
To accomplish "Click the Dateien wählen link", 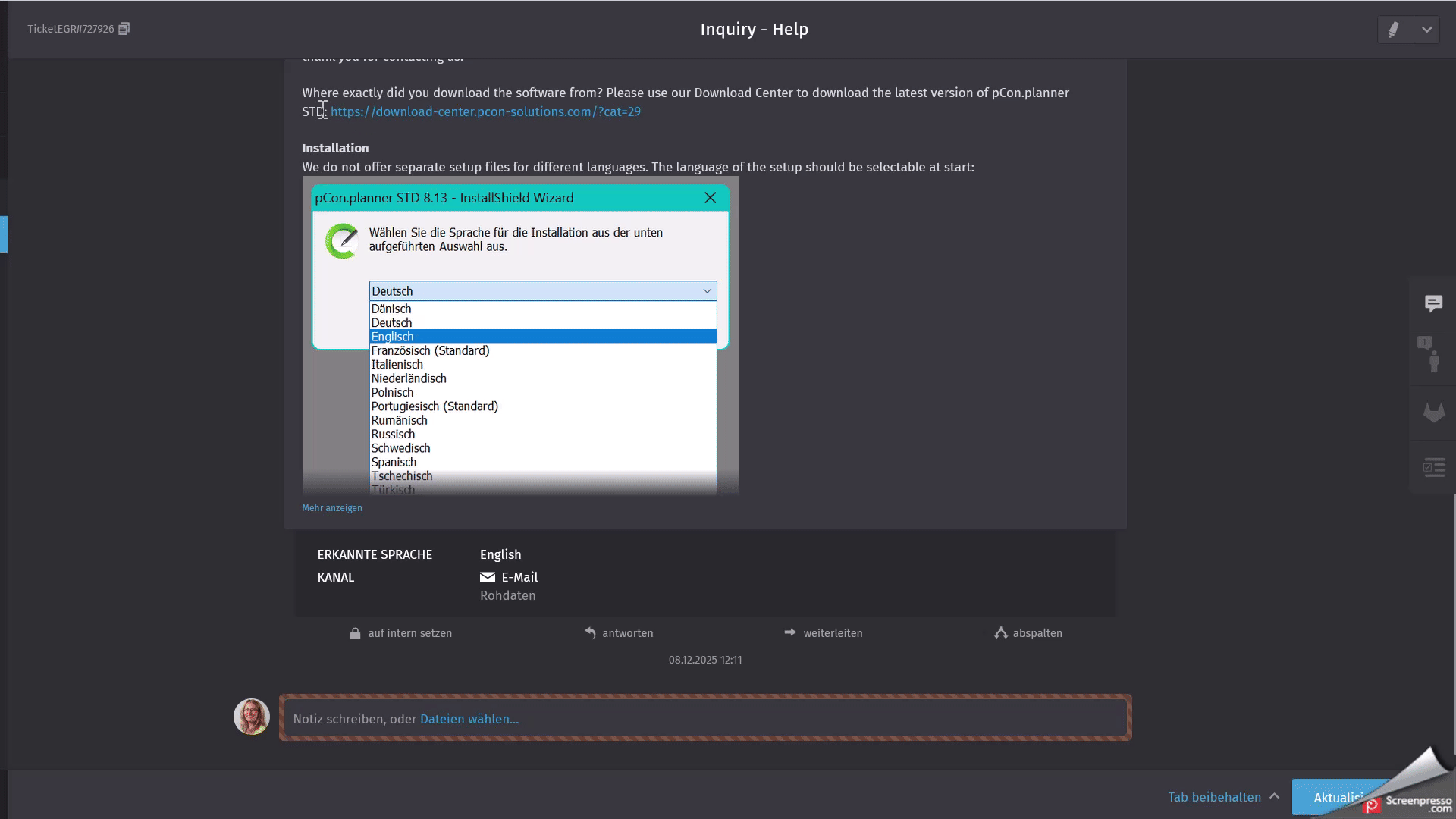I will click(469, 719).
